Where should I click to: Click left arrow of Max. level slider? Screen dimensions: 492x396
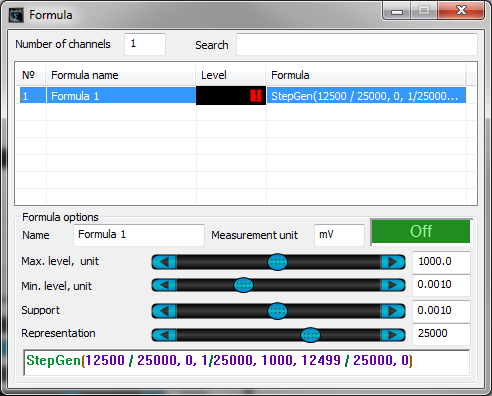164,262
